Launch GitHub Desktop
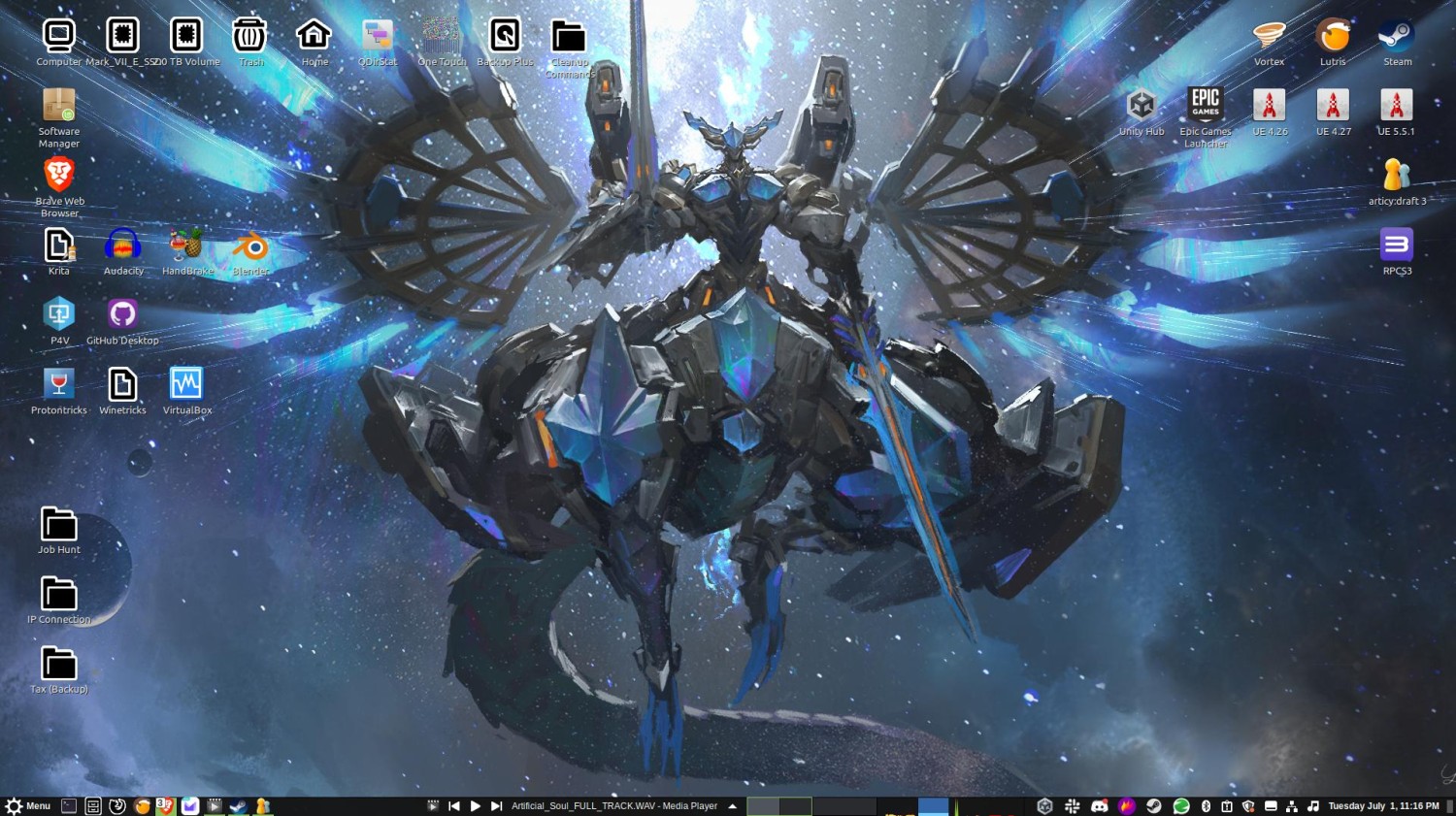The width and height of the screenshot is (1456, 816). pos(122,321)
